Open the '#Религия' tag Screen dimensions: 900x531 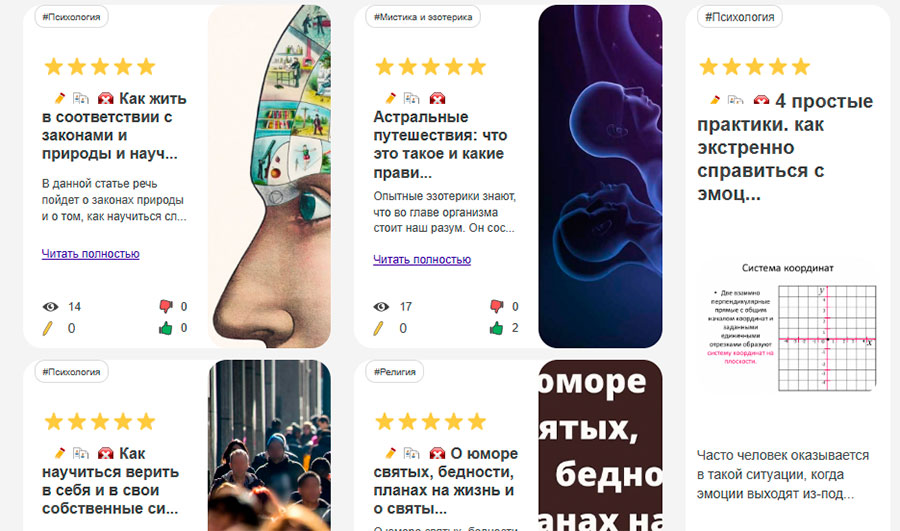pos(395,371)
